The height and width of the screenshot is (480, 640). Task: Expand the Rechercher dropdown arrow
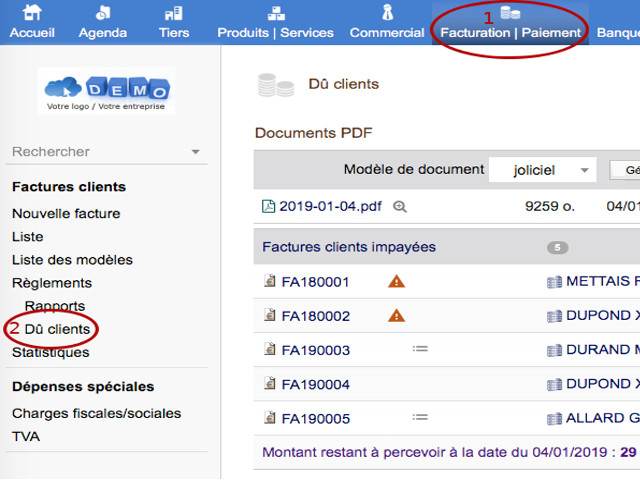196,152
